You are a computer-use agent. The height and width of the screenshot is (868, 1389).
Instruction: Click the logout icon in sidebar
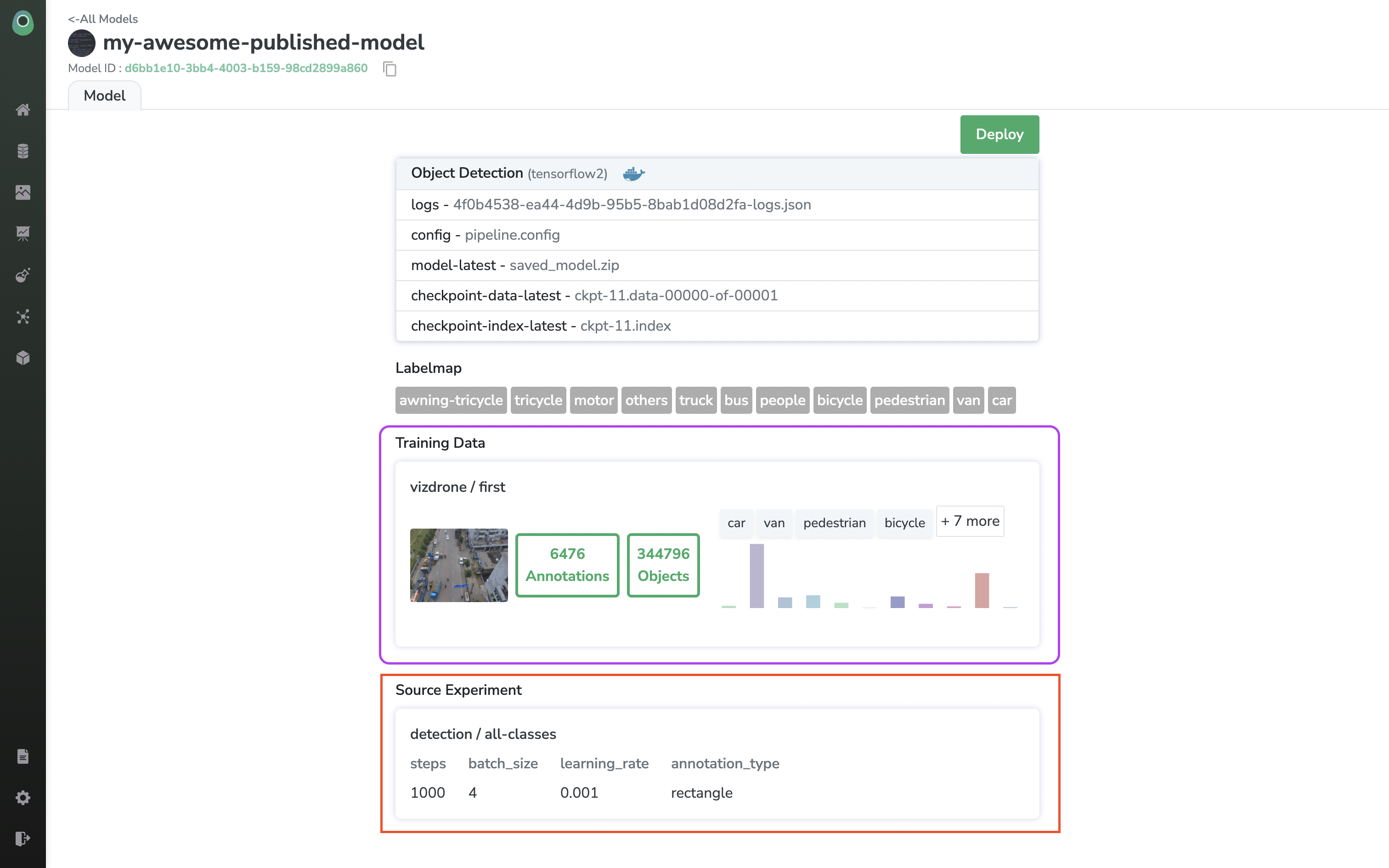23,839
